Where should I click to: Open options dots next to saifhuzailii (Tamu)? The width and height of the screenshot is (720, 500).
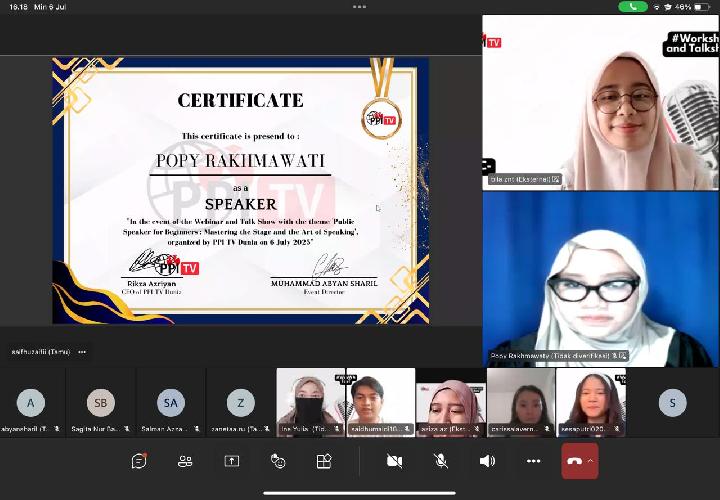point(82,352)
